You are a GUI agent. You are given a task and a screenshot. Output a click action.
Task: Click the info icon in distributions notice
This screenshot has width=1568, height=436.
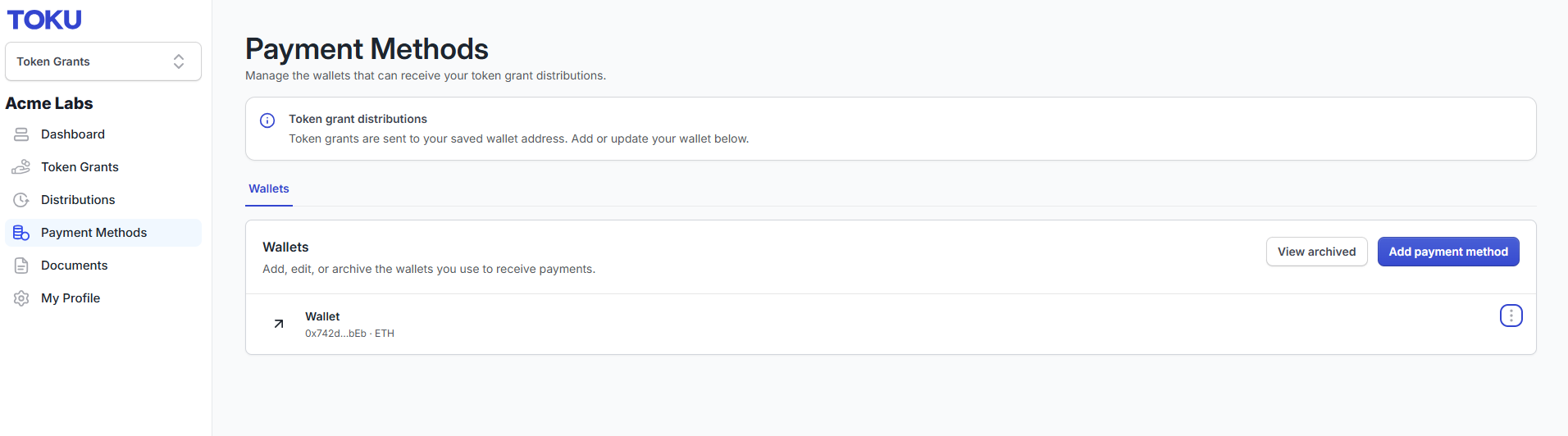267,120
